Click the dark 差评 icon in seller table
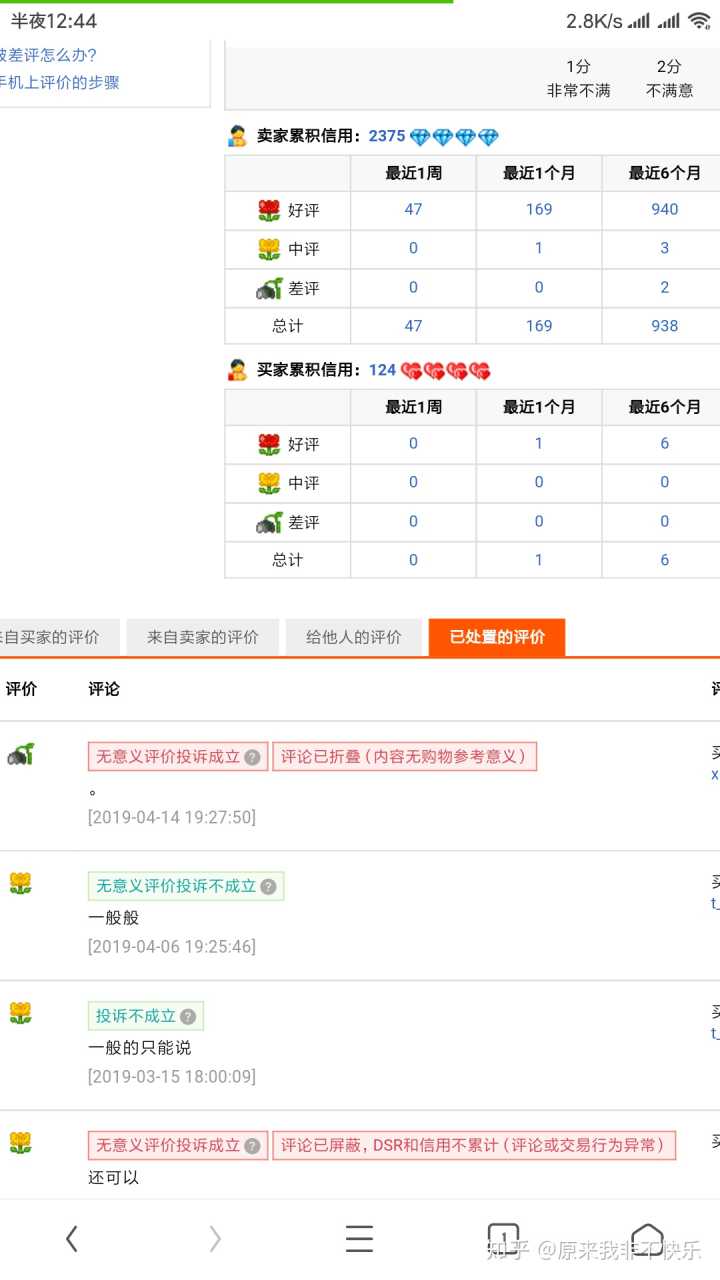Screen dimensions: 720x1280 [x=269, y=289]
